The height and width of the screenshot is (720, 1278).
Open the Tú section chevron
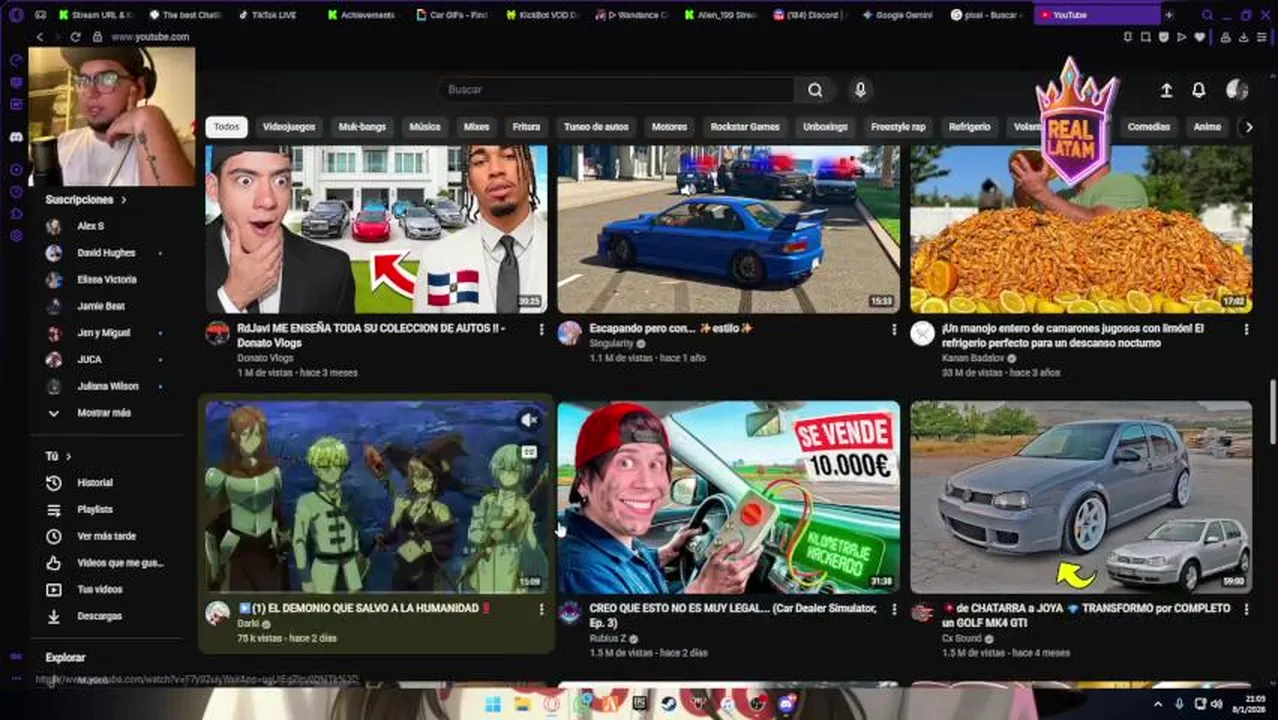[x=69, y=456]
